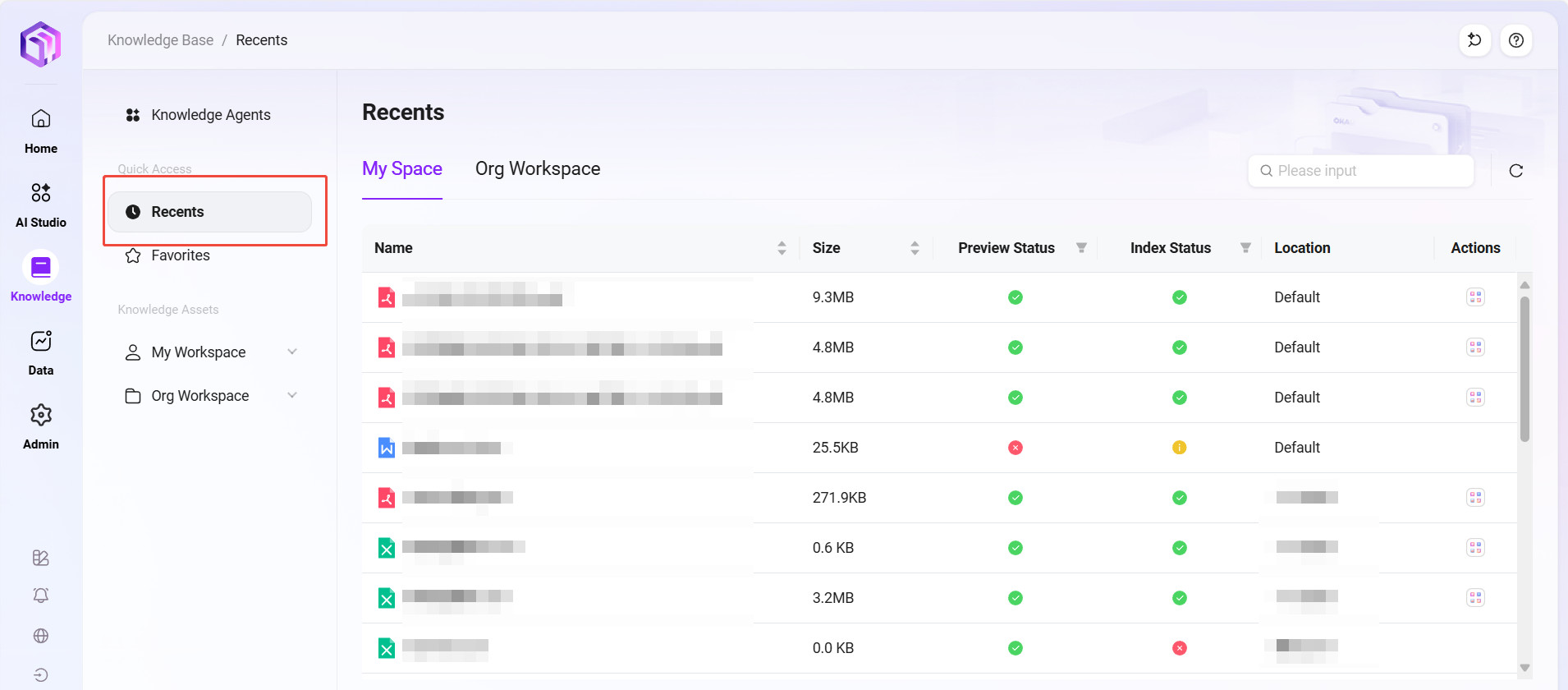This screenshot has height=690, width=1568.
Task: Sort table by Name column
Action: click(x=782, y=248)
